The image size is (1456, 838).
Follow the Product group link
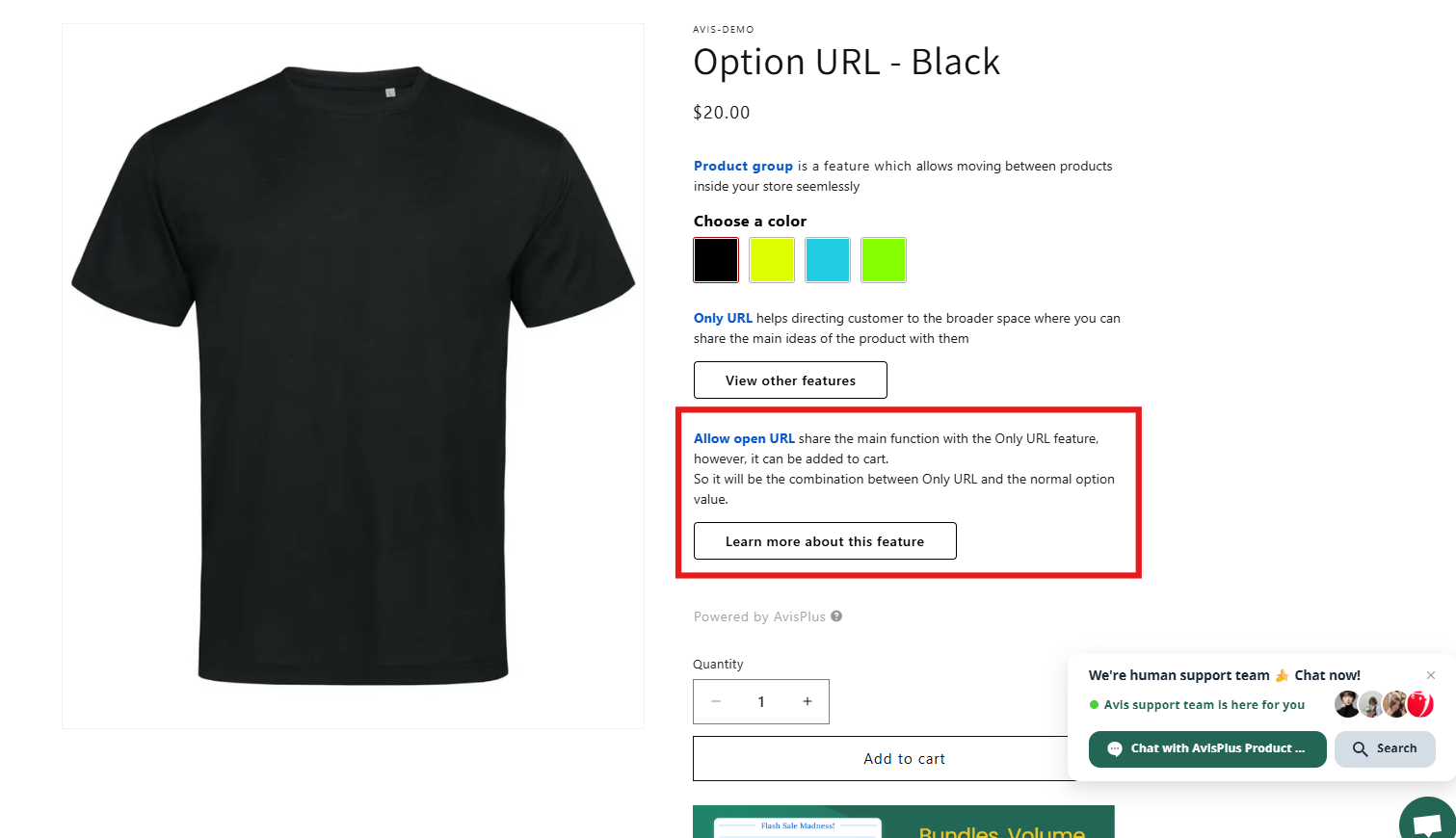743,166
